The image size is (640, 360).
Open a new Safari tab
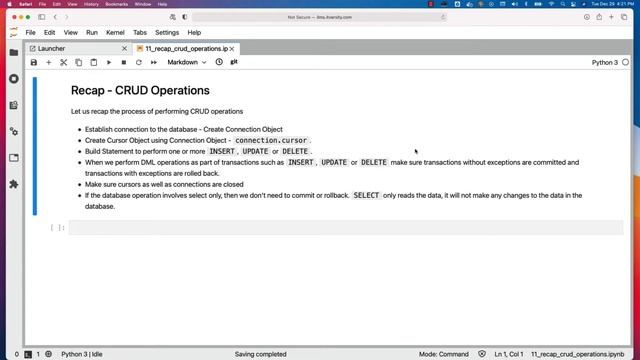pos(611,17)
